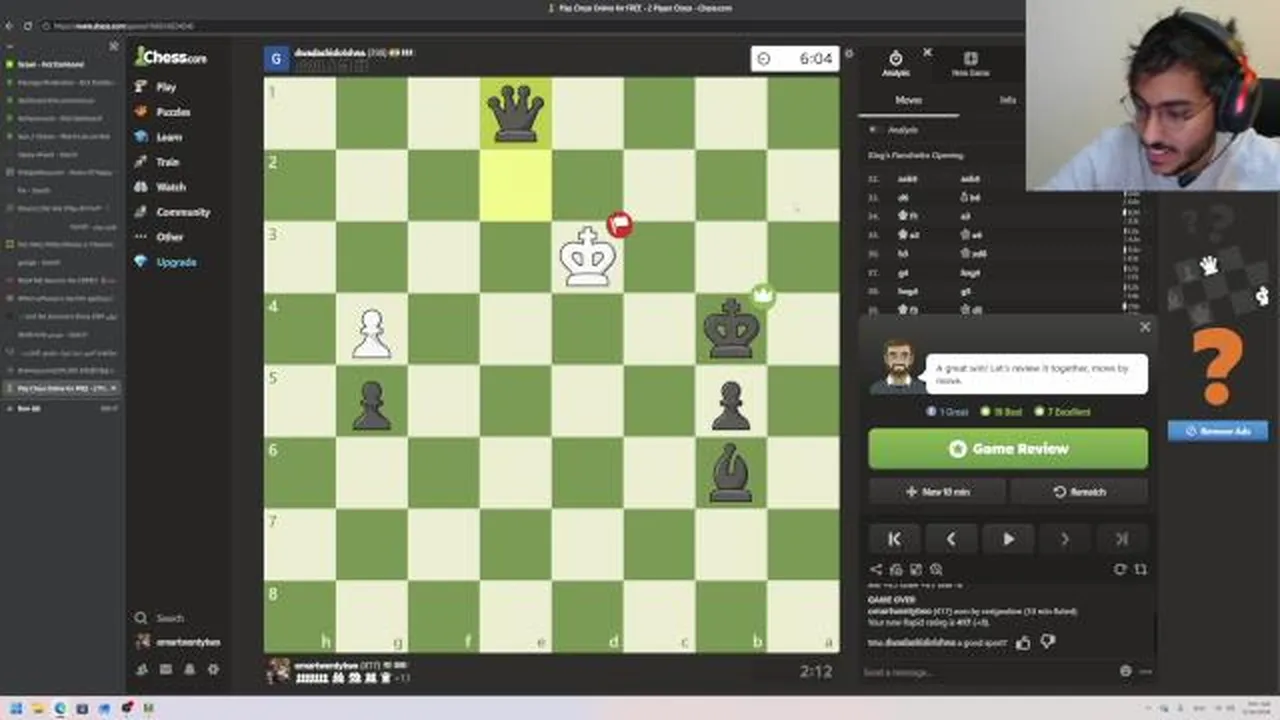Expand the Other menu in sidebar
Screen dimensions: 1280x720
(x=160, y=237)
